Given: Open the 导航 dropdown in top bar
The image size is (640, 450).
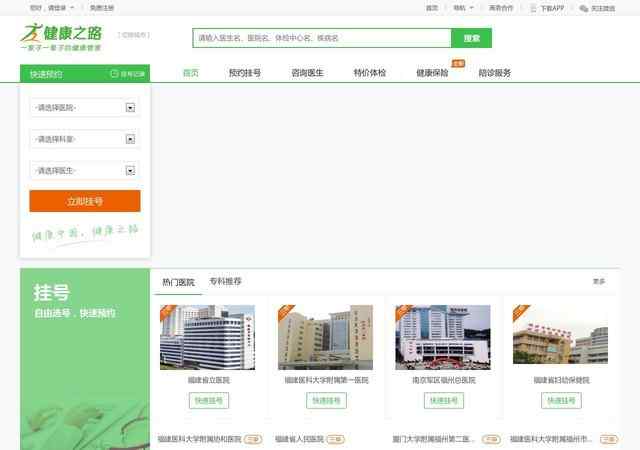Looking at the screenshot, I should coord(463,8).
